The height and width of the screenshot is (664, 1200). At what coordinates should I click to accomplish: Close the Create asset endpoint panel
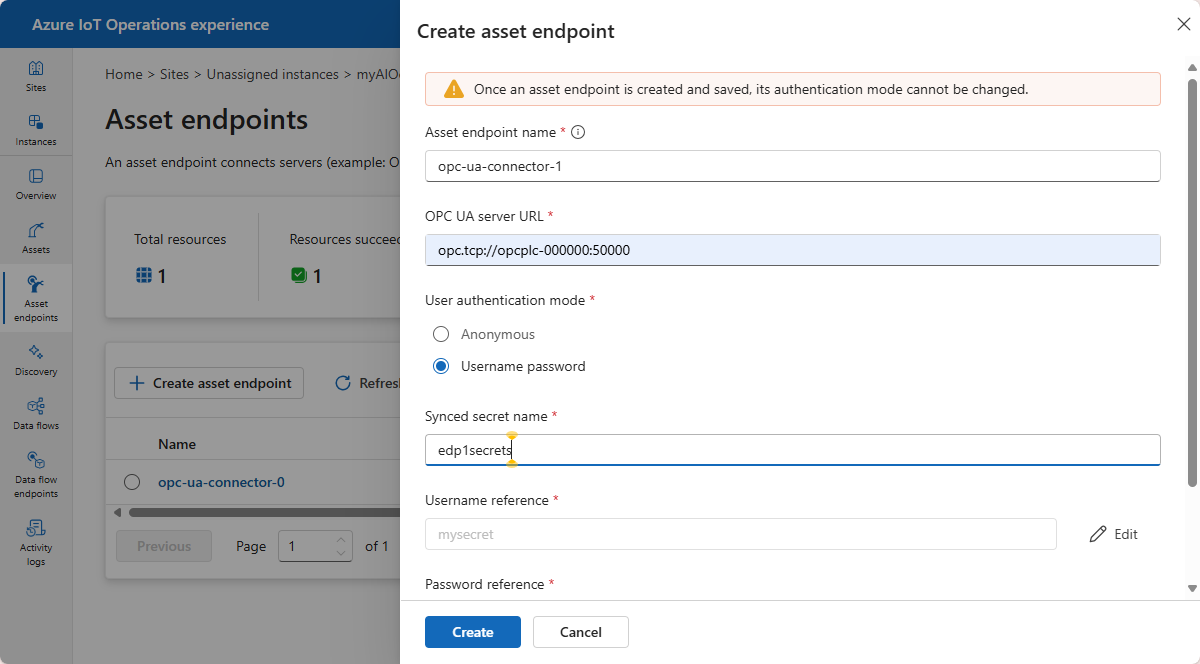(1184, 25)
